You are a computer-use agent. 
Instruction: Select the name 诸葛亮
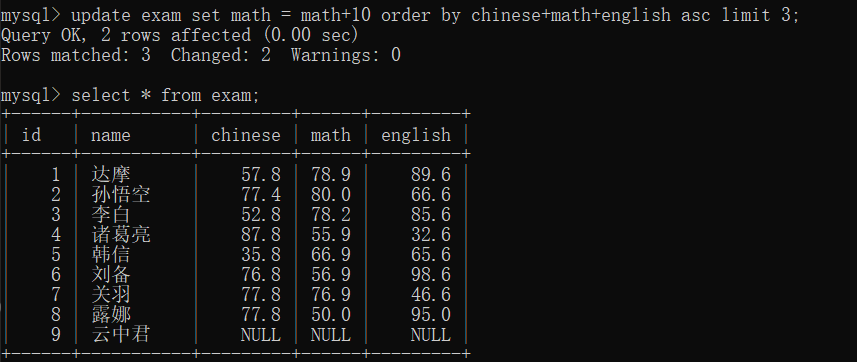click(x=121, y=235)
